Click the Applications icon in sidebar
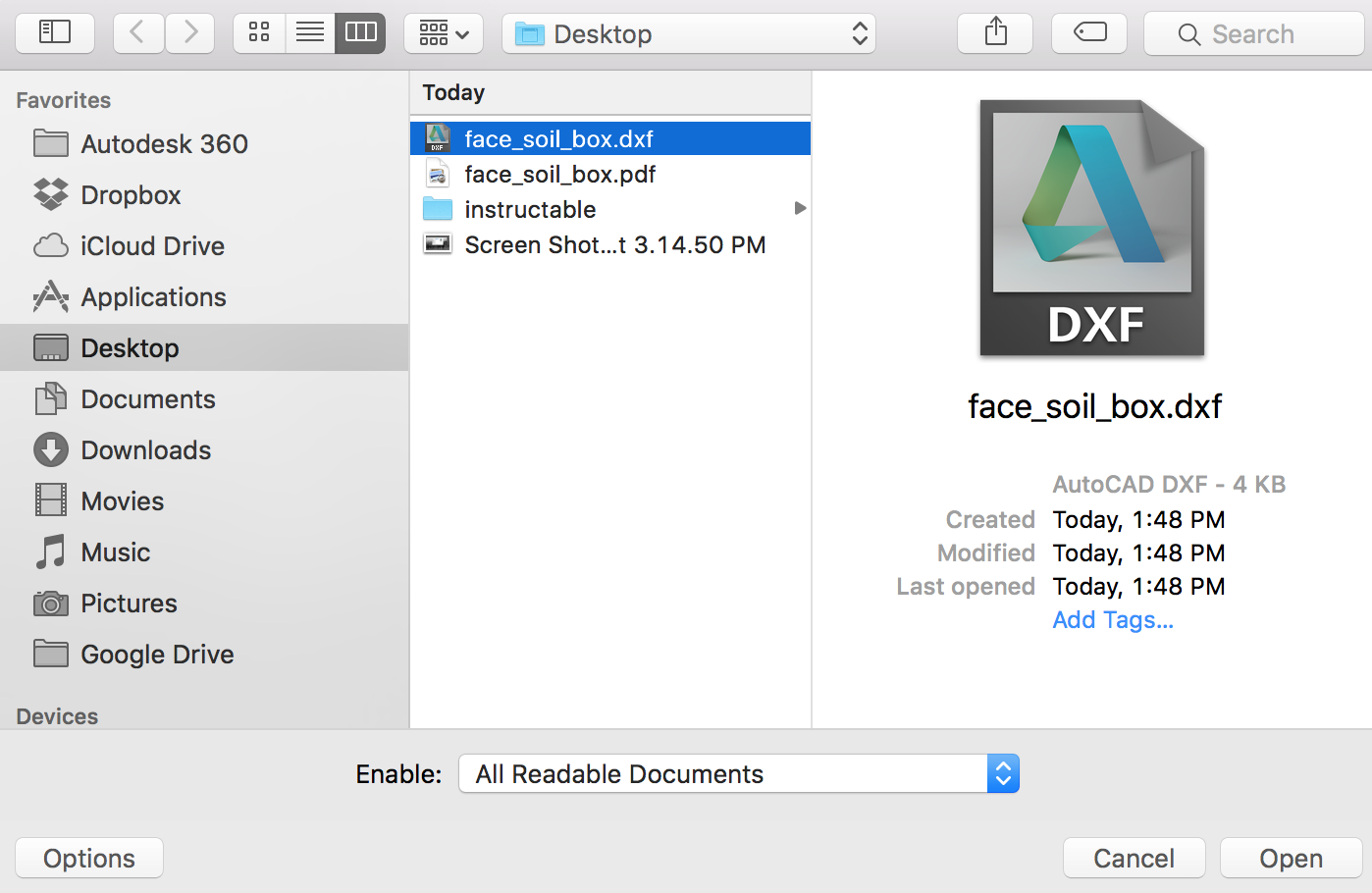 pyautogui.click(x=51, y=296)
